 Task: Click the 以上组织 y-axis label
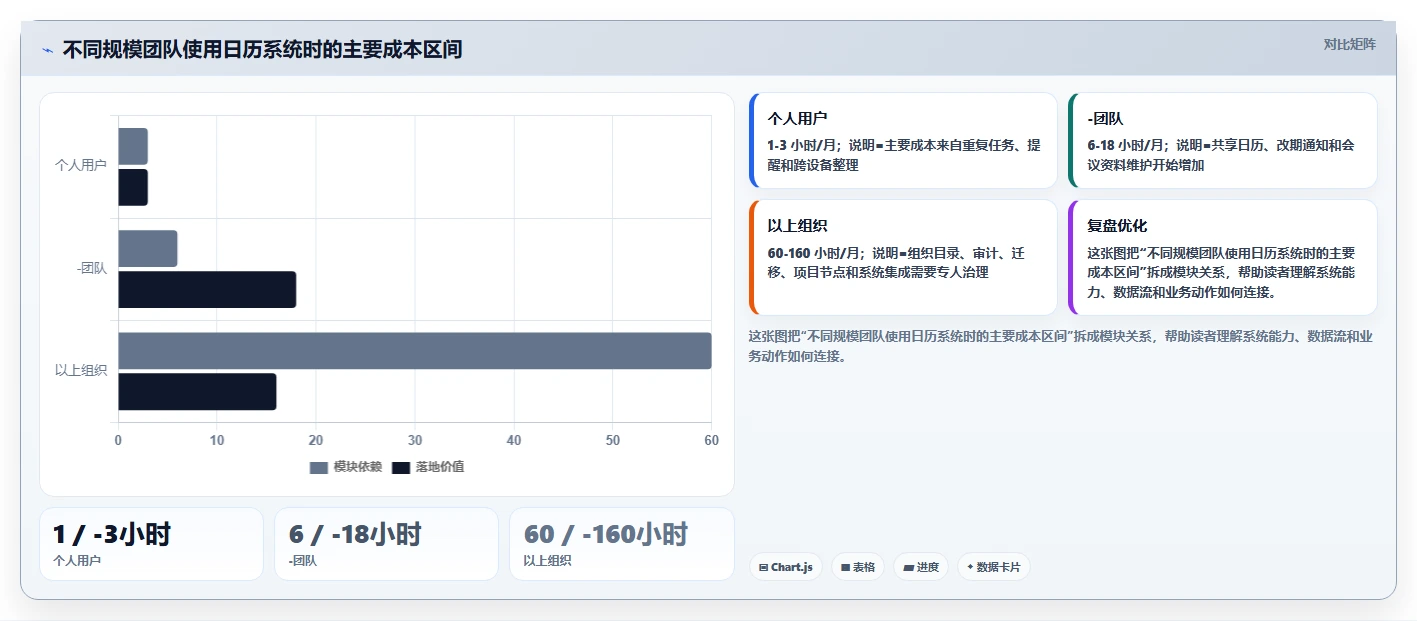point(81,371)
